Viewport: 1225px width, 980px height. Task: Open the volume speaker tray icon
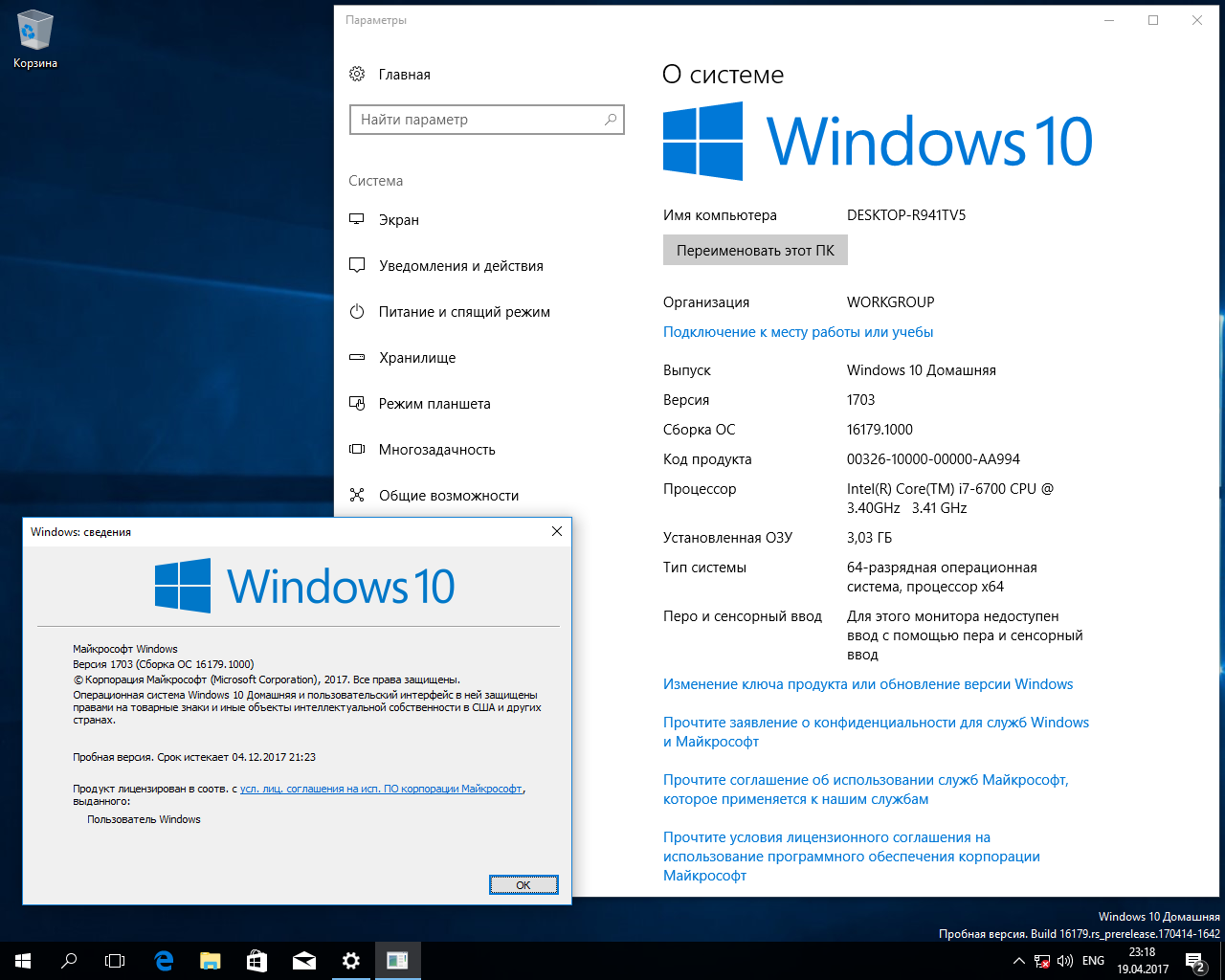1065,961
